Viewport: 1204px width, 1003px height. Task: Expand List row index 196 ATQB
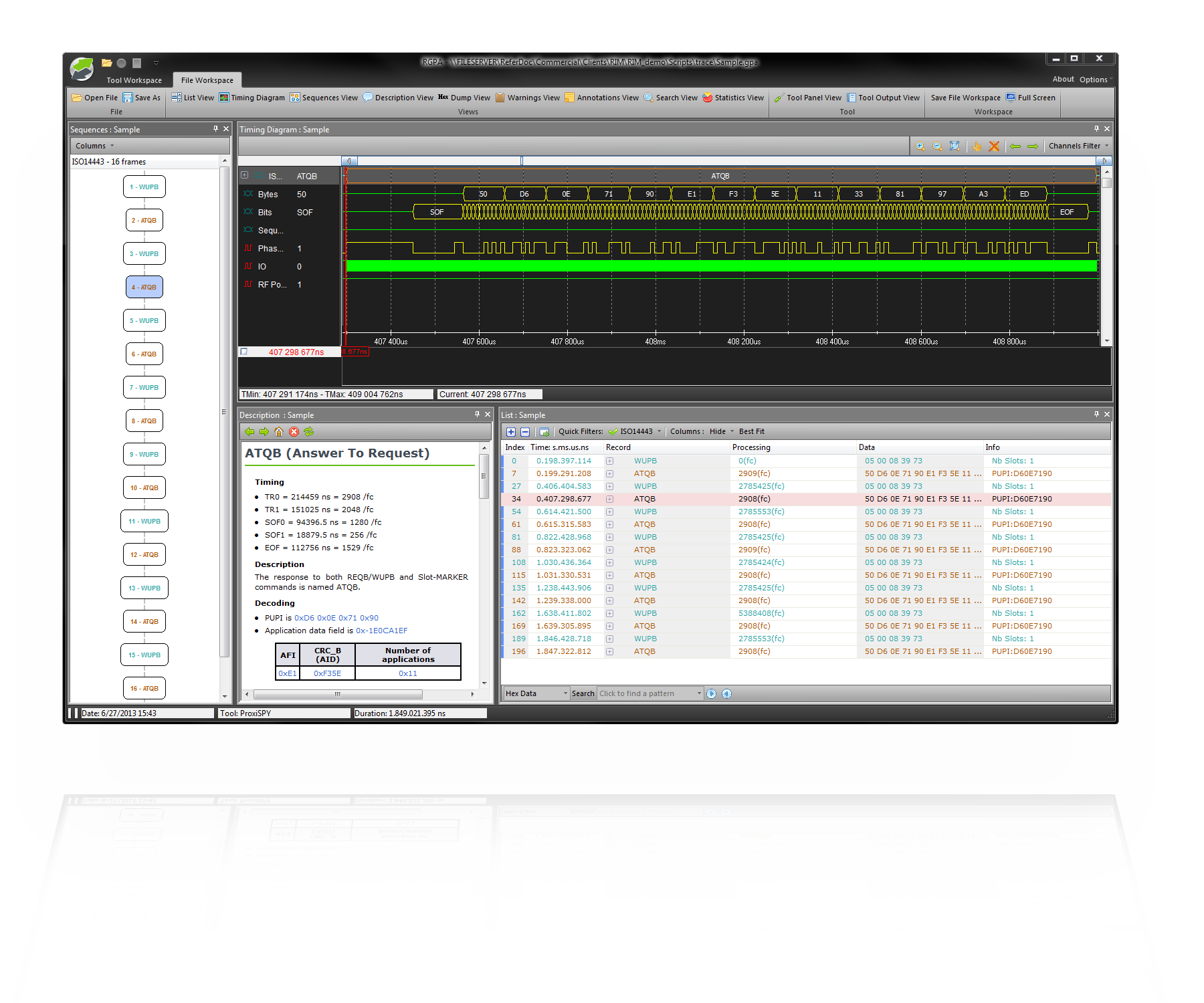[609, 651]
